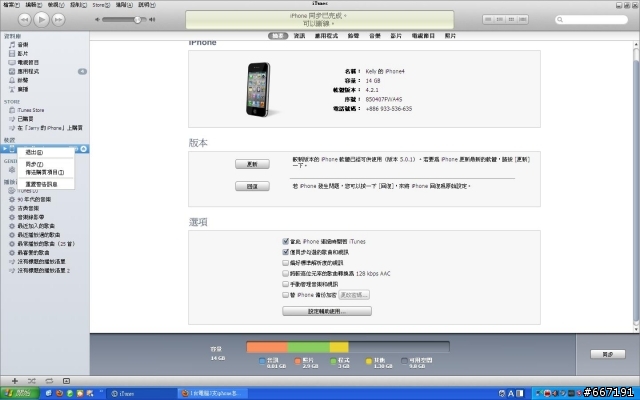640x400 pixels.
Task: Click the 更新 button
Action: click(252, 164)
